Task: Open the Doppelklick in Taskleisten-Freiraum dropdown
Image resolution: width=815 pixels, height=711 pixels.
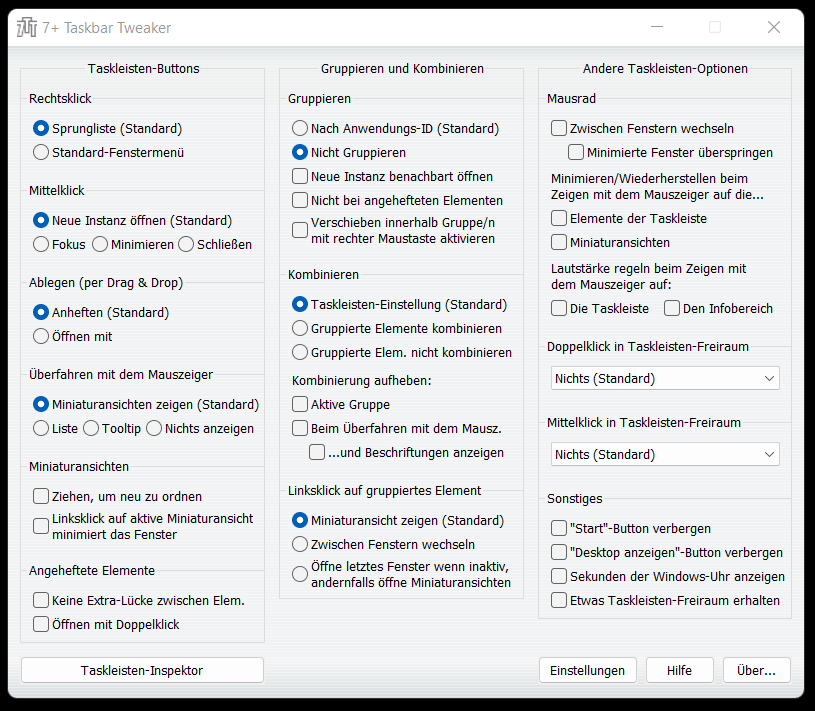Action: click(665, 378)
